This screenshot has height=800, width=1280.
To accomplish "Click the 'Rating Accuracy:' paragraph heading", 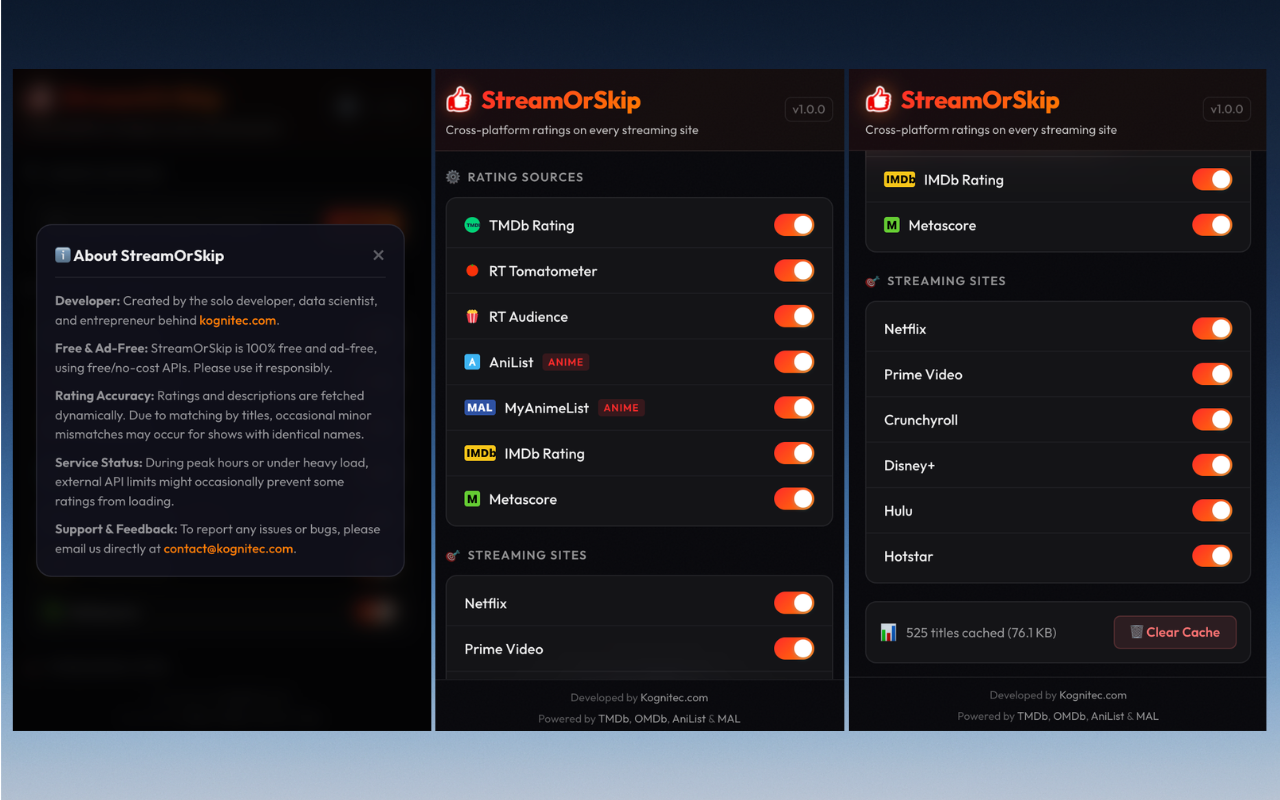I will [x=104, y=396].
